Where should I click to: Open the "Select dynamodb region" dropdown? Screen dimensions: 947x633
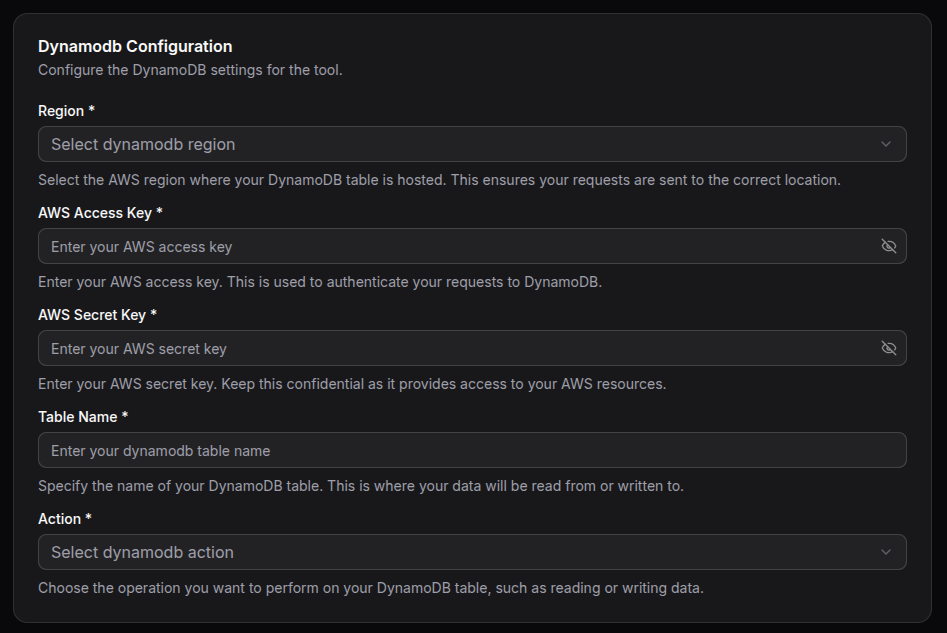coord(472,143)
